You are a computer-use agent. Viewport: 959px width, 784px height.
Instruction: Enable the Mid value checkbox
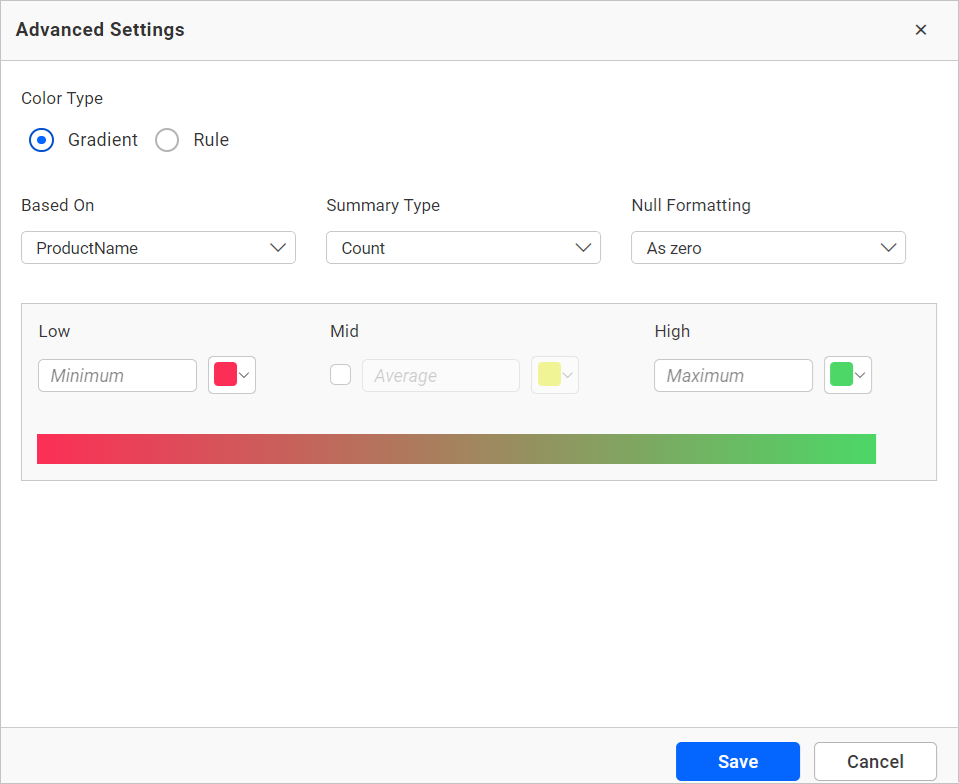pyautogui.click(x=340, y=374)
